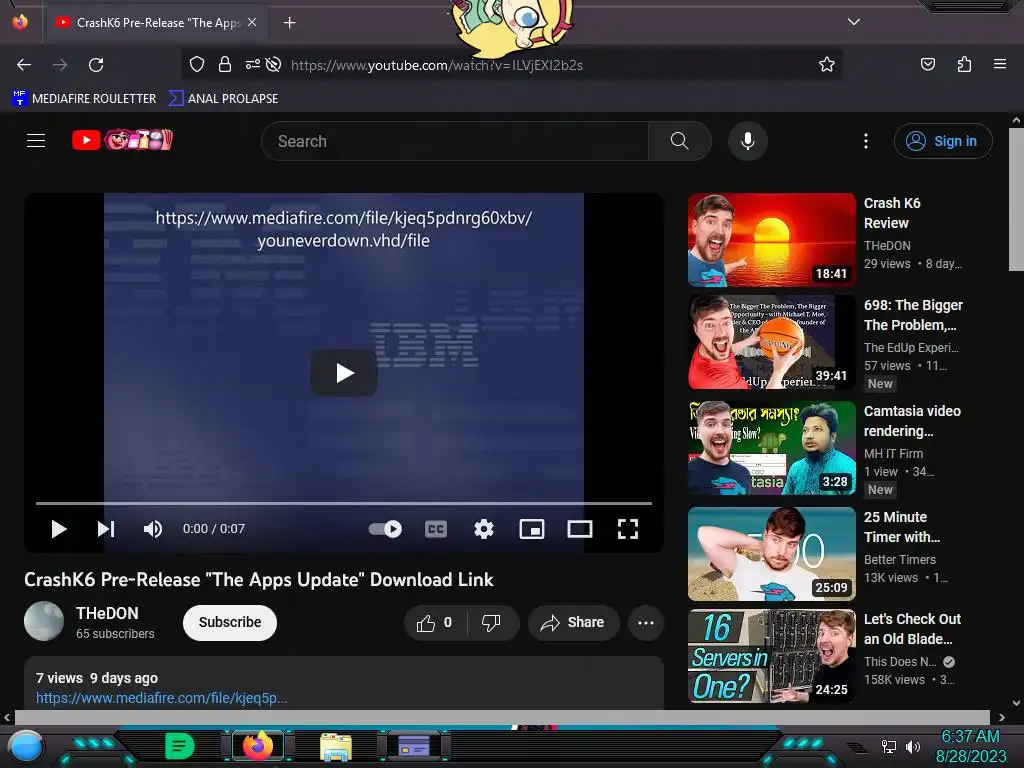Image resolution: width=1024 pixels, height=768 pixels.
Task: Open File Explorer from taskbar
Action: pyautogui.click(x=336, y=747)
